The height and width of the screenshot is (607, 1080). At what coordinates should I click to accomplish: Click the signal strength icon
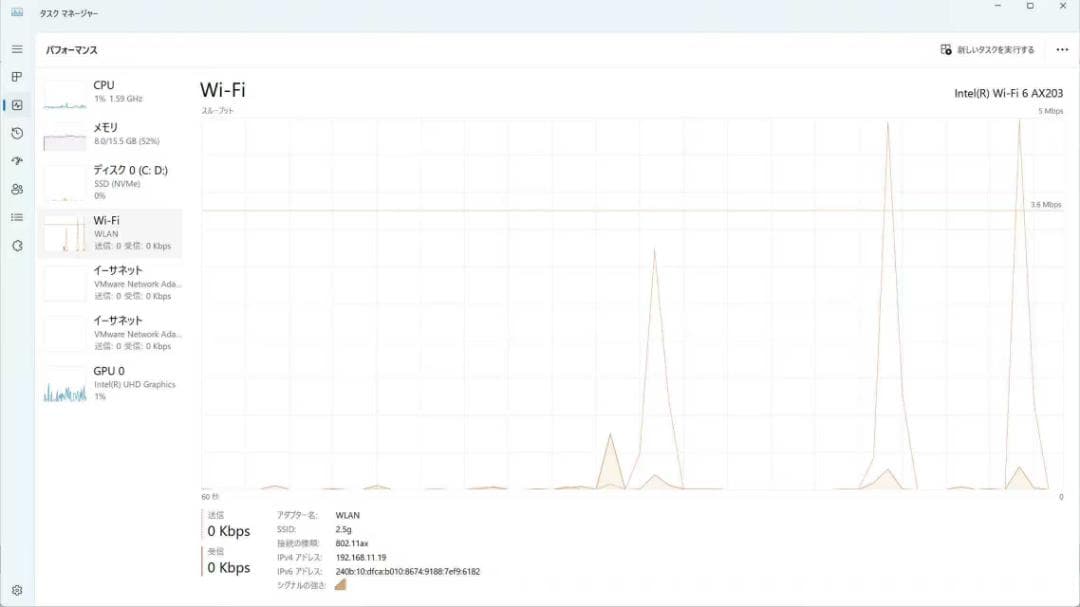coord(340,585)
